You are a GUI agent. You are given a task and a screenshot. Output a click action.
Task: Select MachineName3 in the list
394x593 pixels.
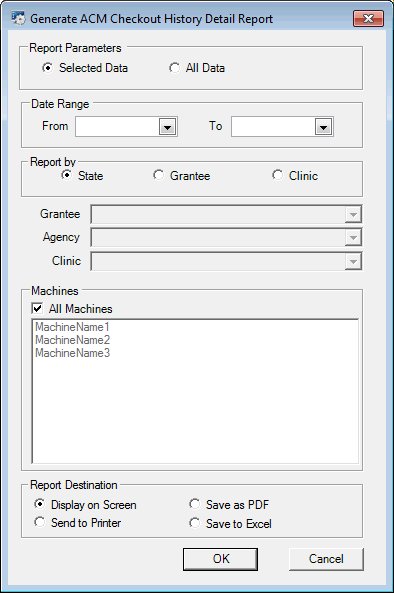click(73, 353)
